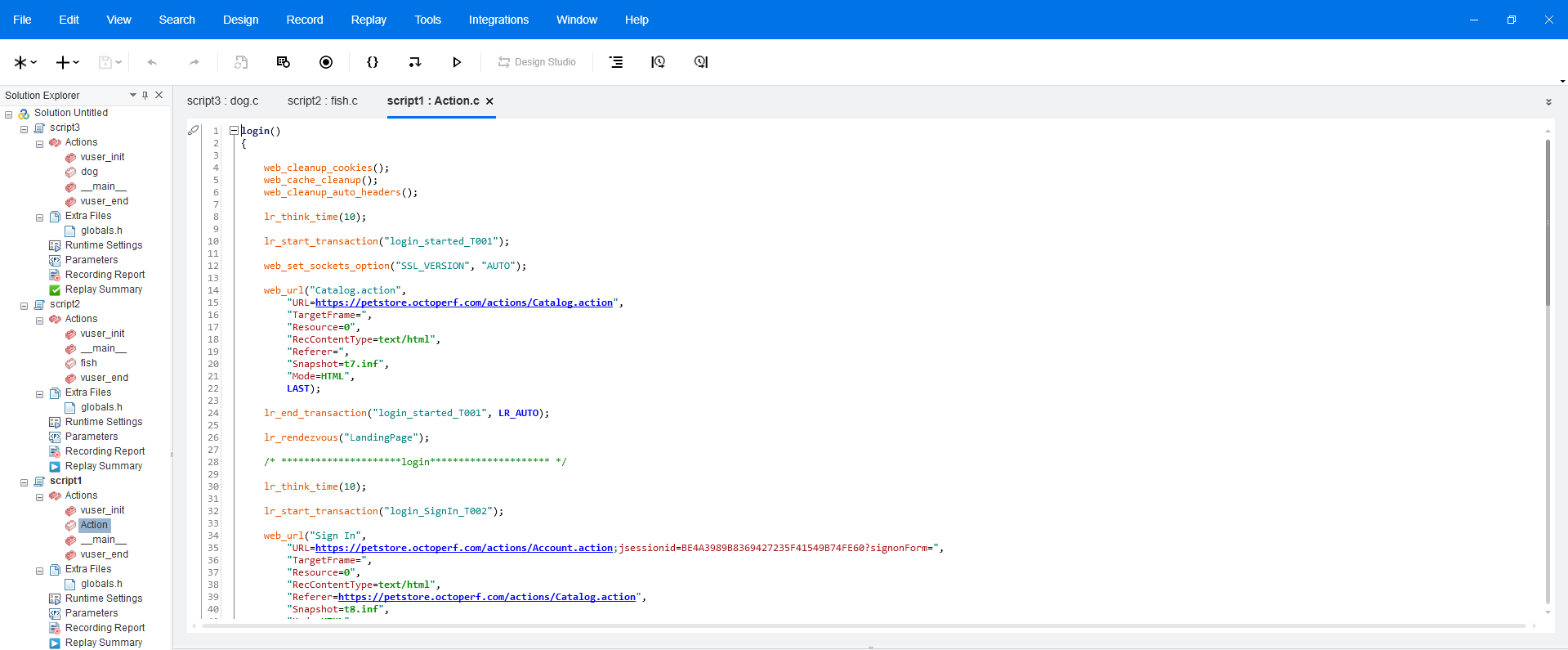Toggle code folding for the login function
Viewport: 1568px width, 650px height.
tap(234, 131)
